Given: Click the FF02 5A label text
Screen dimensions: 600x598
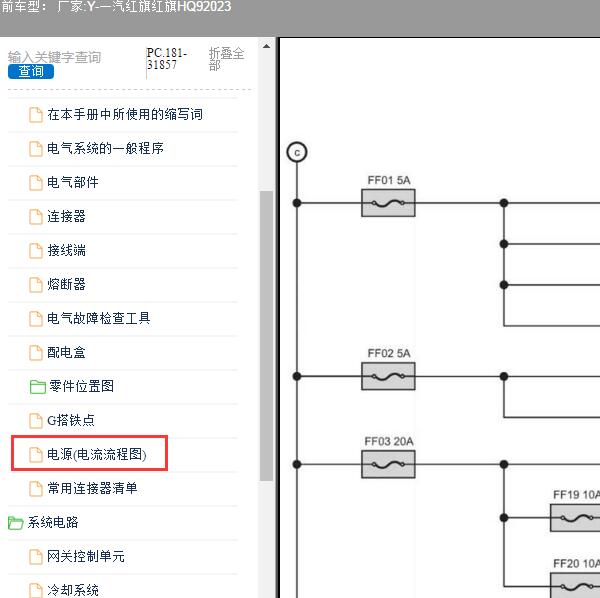Looking at the screenshot, I should pos(389,353).
